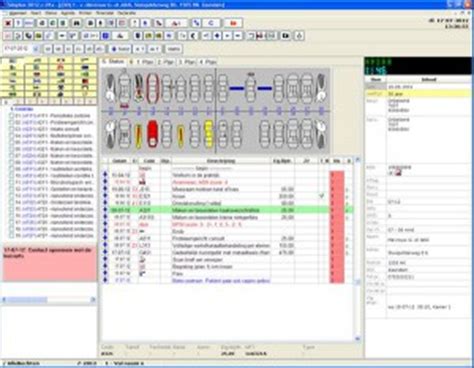The height and width of the screenshot is (368, 474).
Task: Open search with the binoculars icon
Action: tap(76, 23)
